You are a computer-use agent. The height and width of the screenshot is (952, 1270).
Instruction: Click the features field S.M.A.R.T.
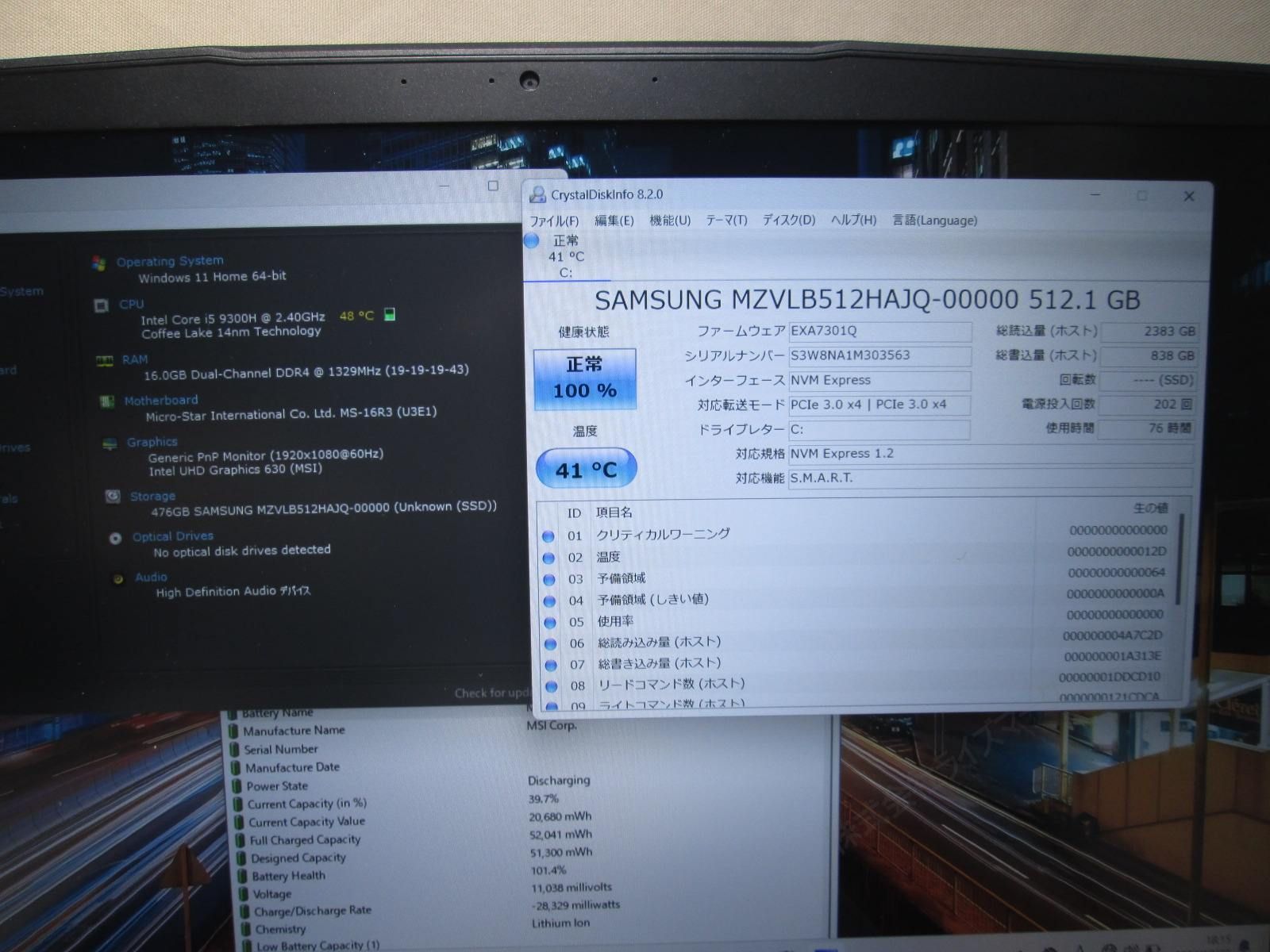coord(991,478)
